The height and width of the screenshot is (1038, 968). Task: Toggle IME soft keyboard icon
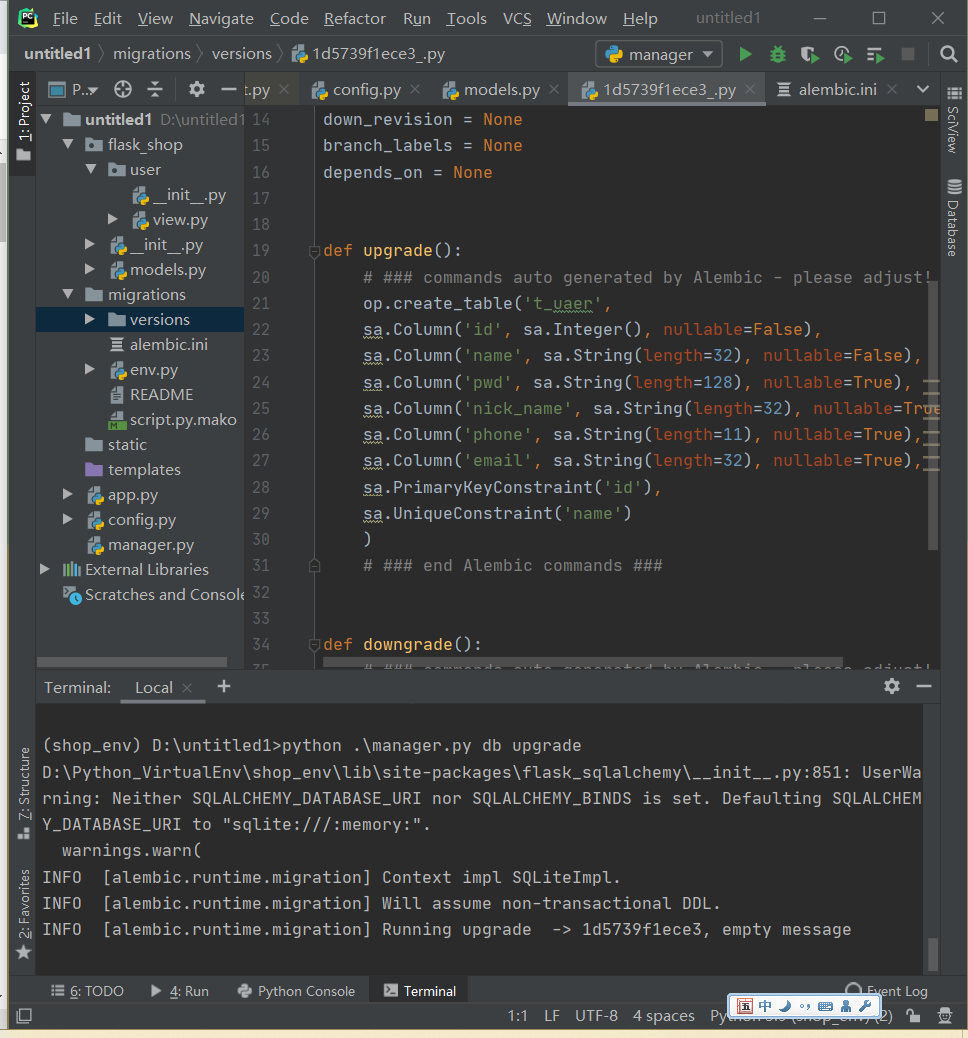coord(825,1006)
